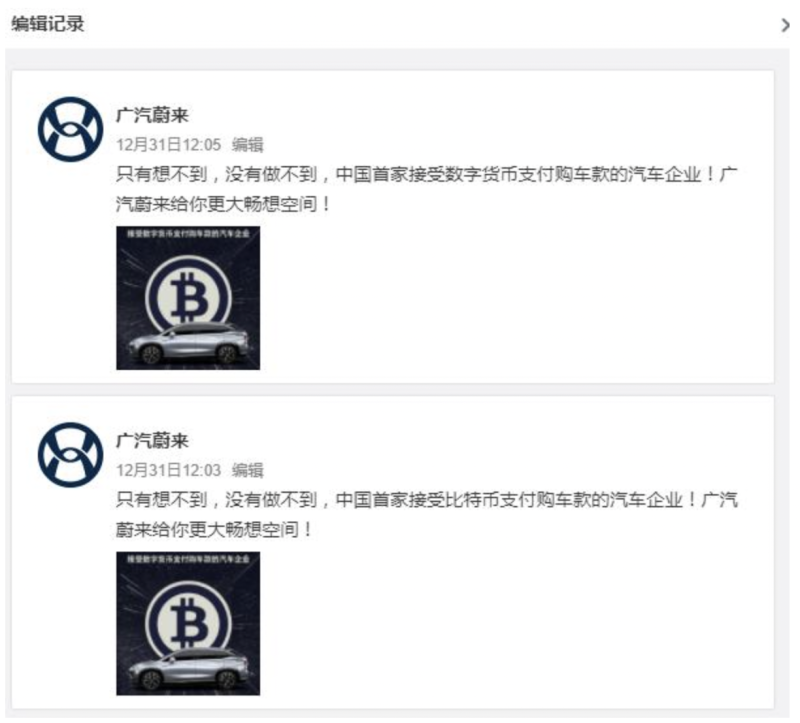Screen dimensions: 800x723
Task: Open the image thumbnail in the 比特币 post
Action: (x=188, y=624)
